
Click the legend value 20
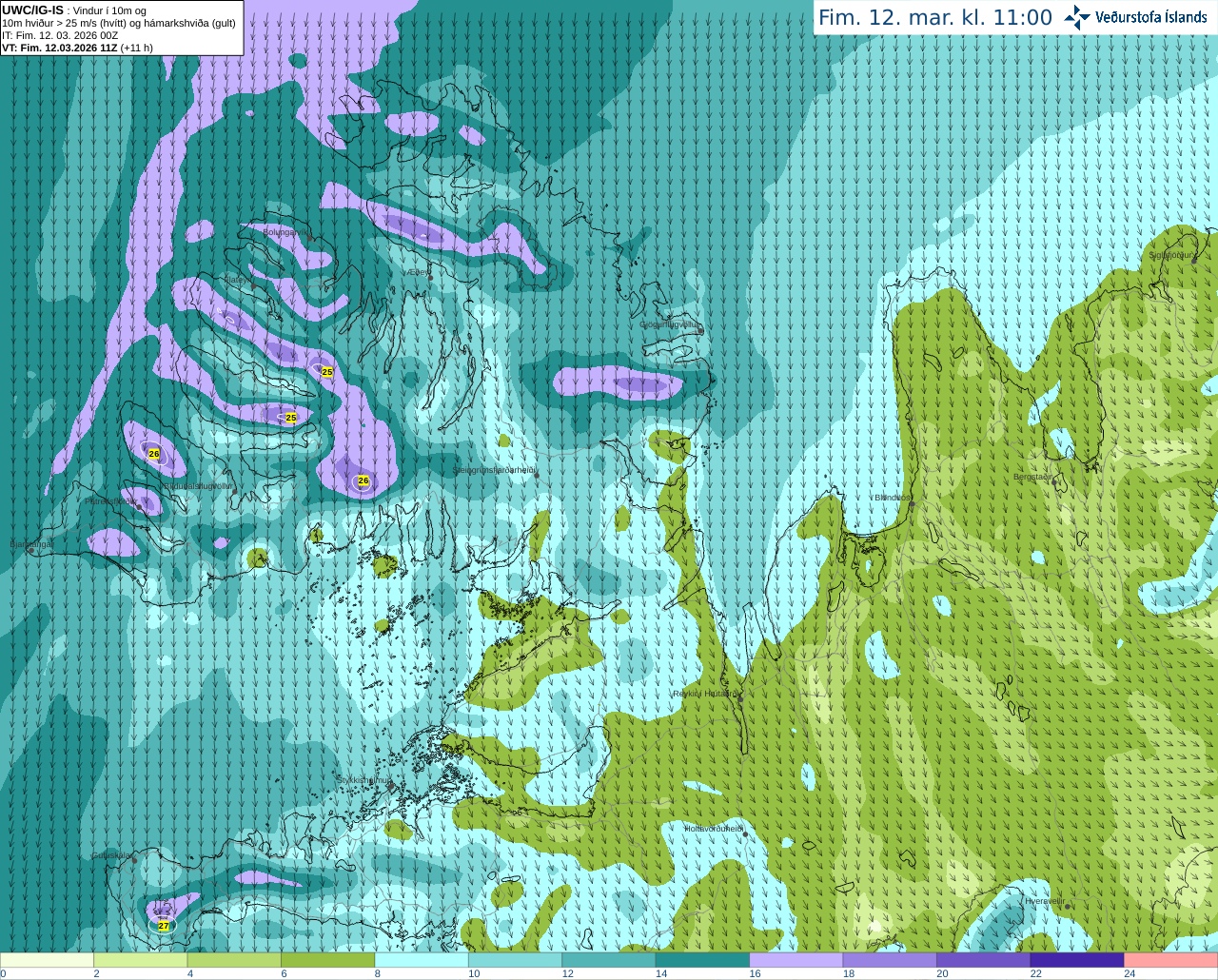click(942, 973)
